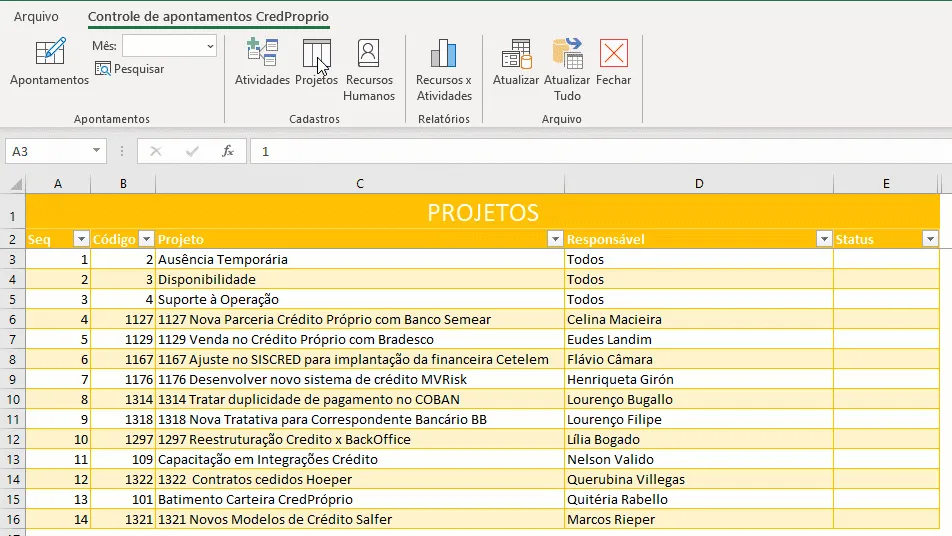Click '1127 Nova Parceria Crédito Próprio' cell

pyautogui.click(x=360, y=320)
